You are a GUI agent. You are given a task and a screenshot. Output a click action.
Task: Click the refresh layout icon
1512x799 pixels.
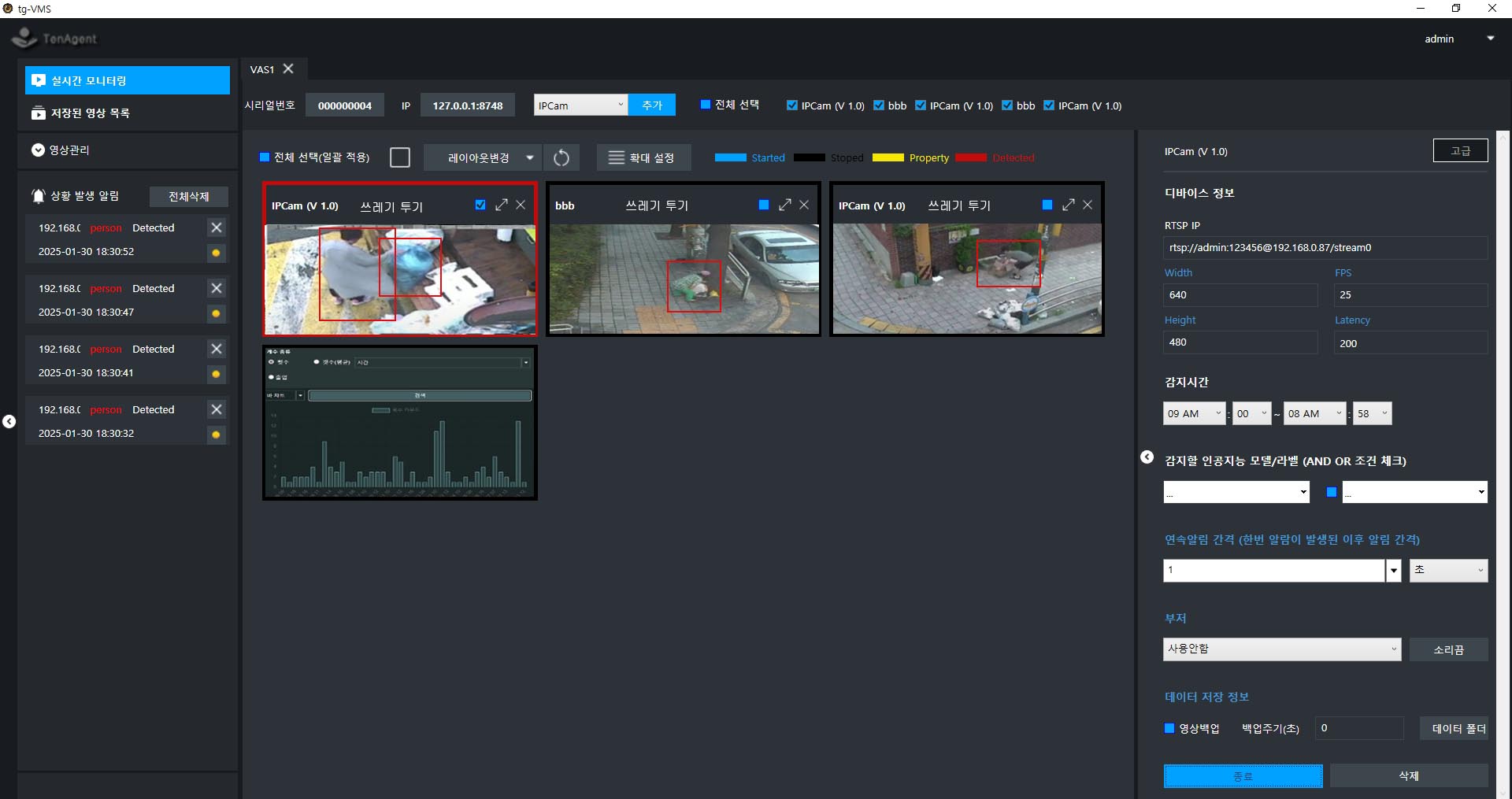pyautogui.click(x=561, y=158)
